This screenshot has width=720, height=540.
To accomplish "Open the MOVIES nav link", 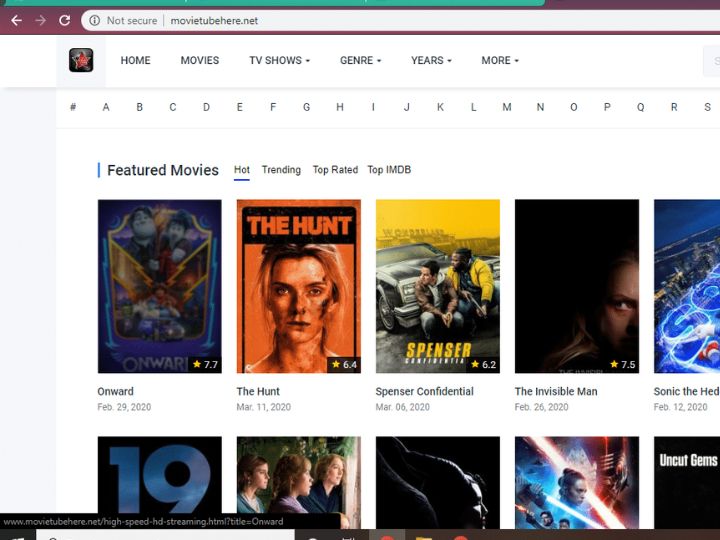I will tap(200, 61).
